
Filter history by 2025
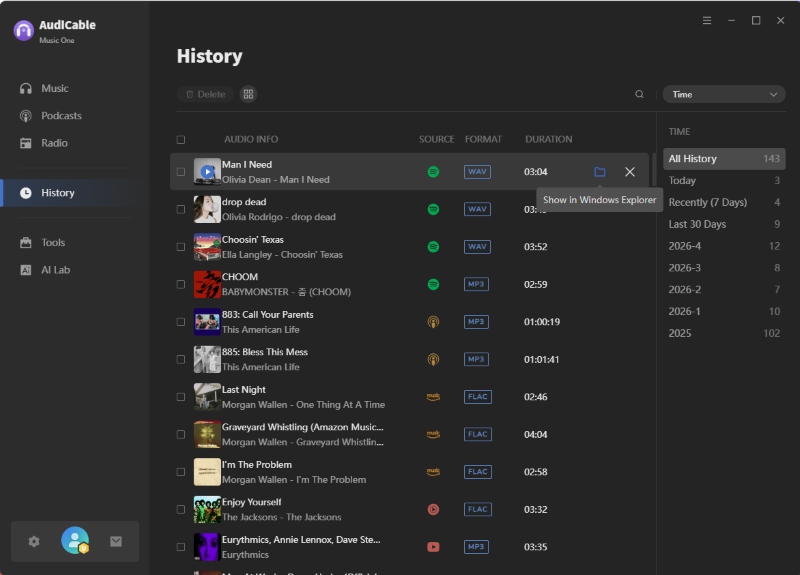(724, 333)
